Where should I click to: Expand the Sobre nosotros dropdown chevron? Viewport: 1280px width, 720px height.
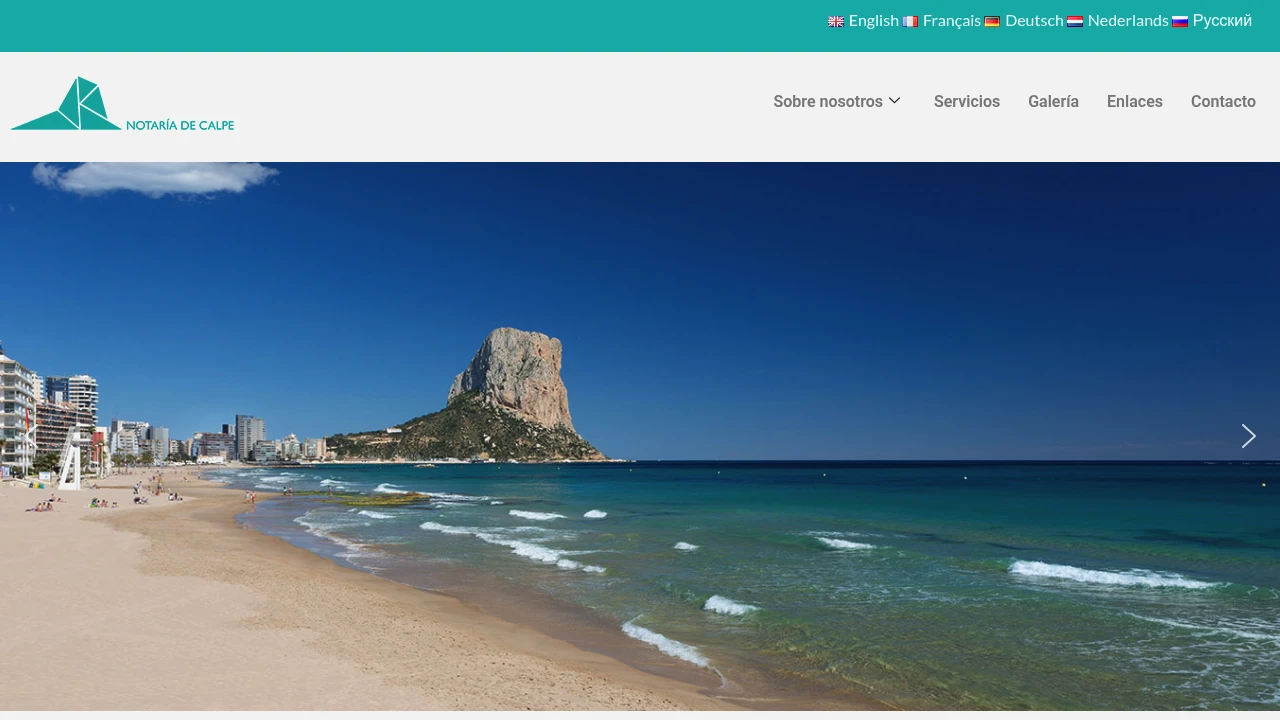(x=895, y=101)
